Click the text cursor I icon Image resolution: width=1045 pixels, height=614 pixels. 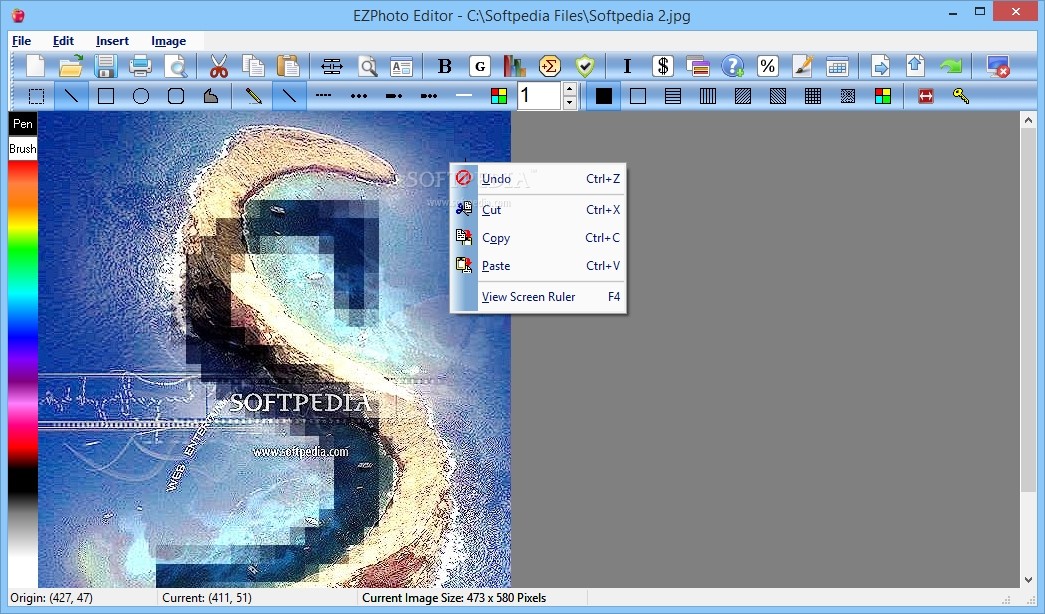point(627,66)
